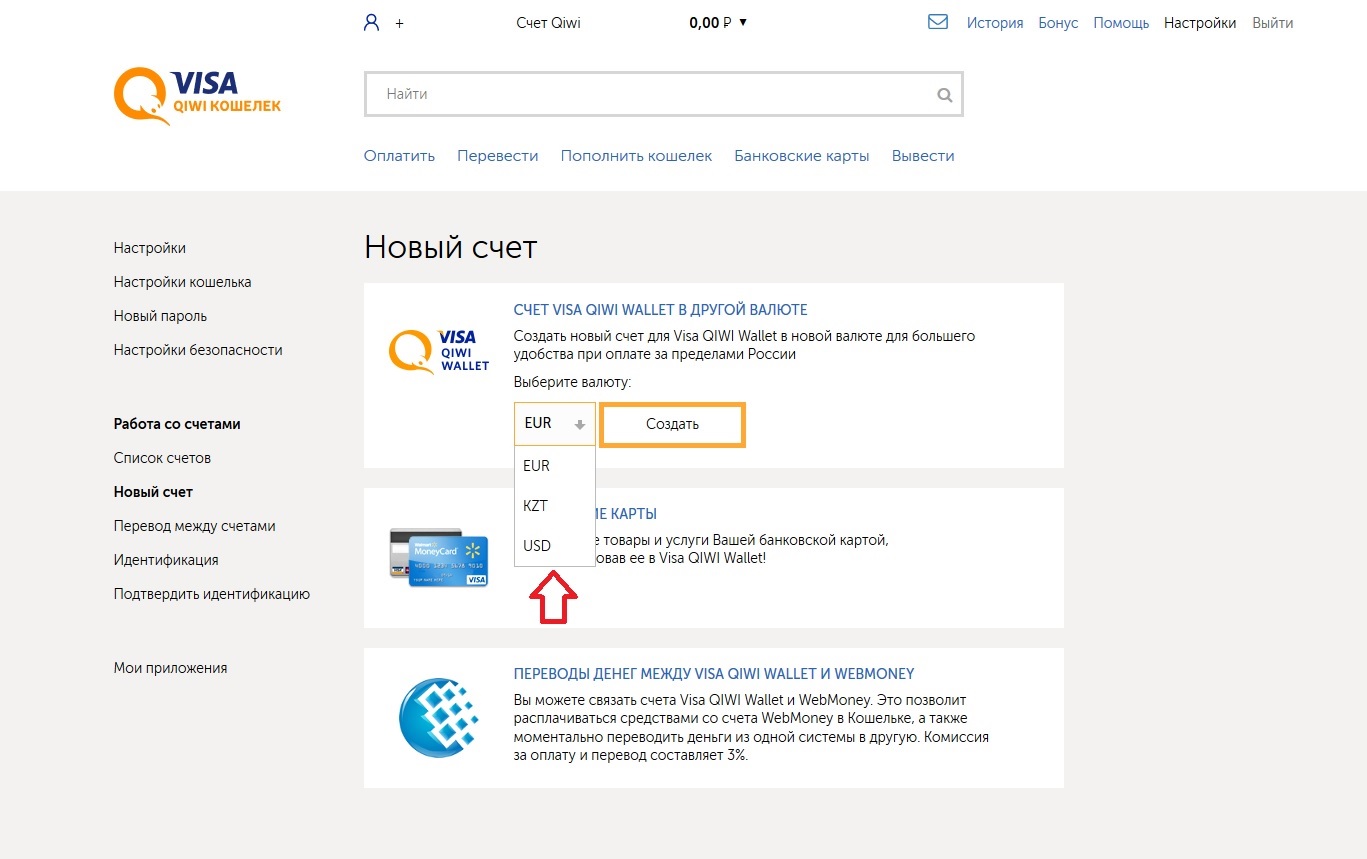The height and width of the screenshot is (859, 1367).
Task: Open Новый пароль in sidebar
Action: pos(160,316)
